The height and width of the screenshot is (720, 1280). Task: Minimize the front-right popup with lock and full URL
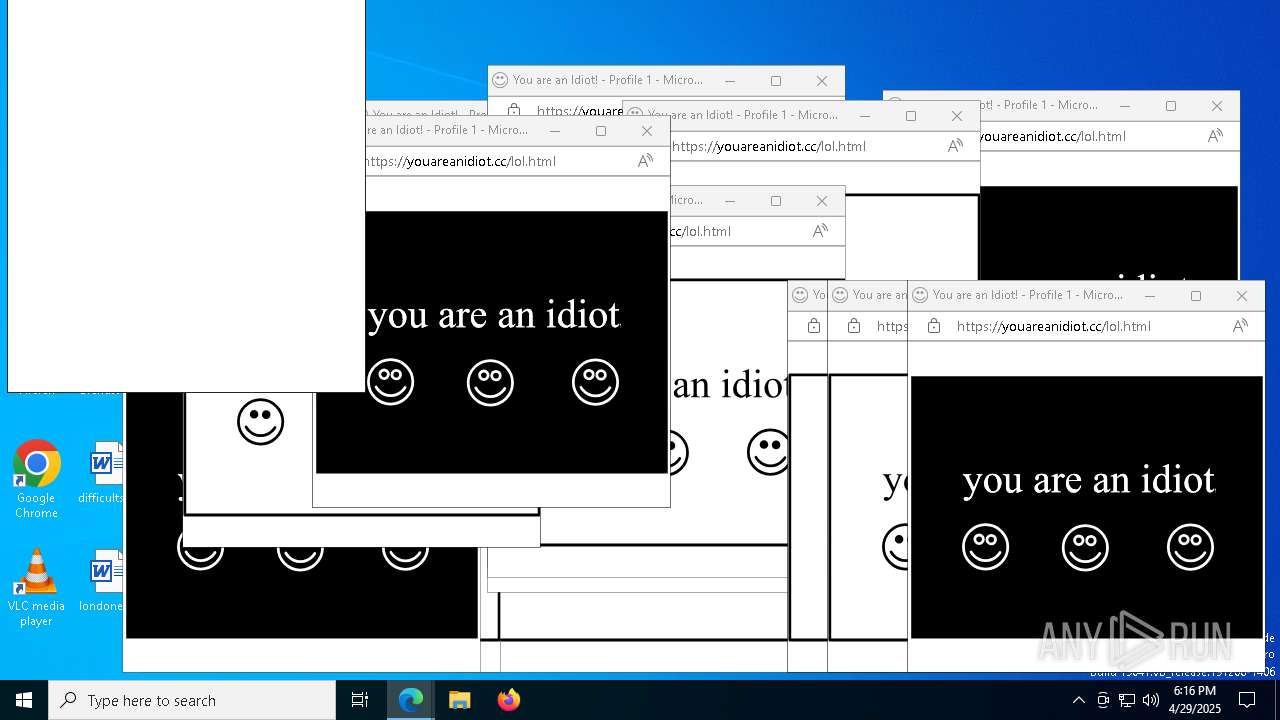[x=1150, y=296]
